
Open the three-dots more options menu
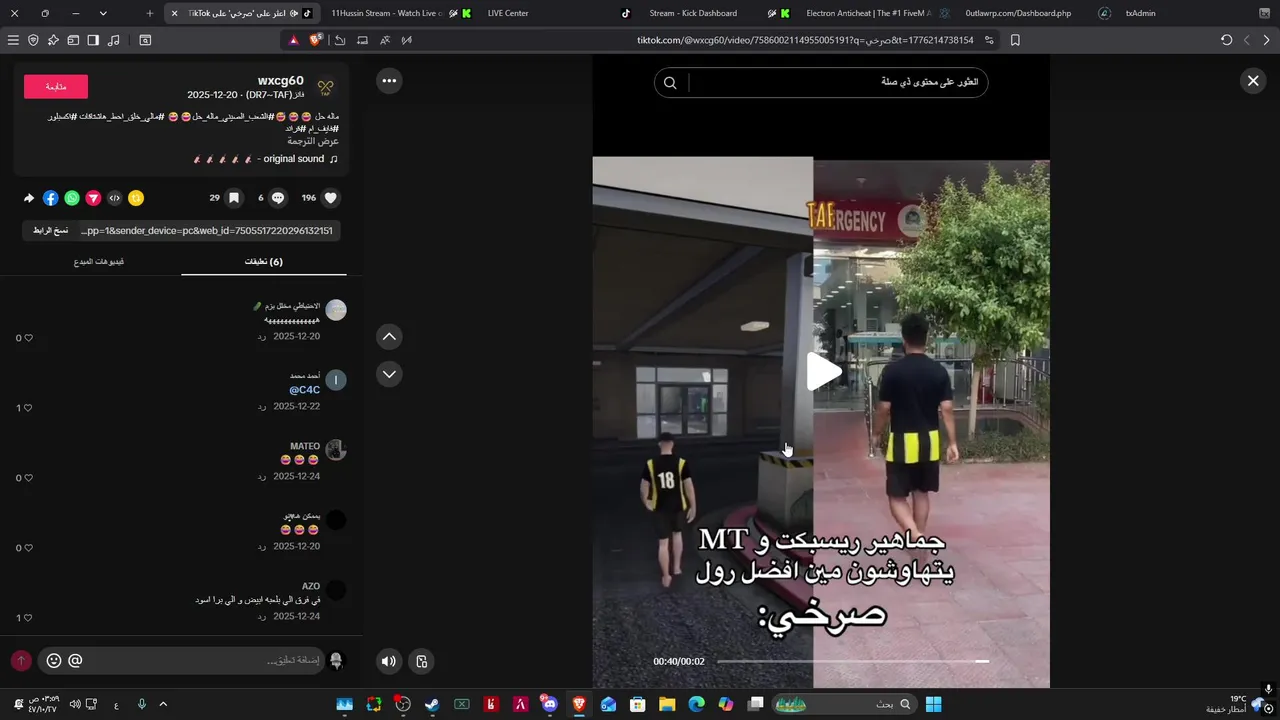coord(389,81)
